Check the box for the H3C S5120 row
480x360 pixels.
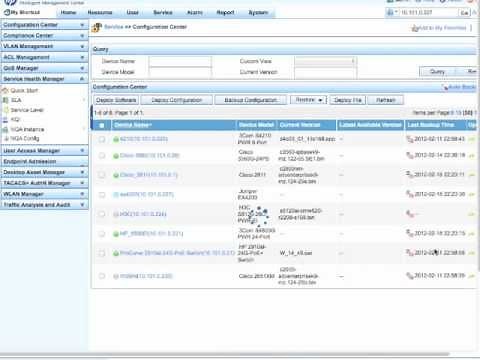[102, 214]
